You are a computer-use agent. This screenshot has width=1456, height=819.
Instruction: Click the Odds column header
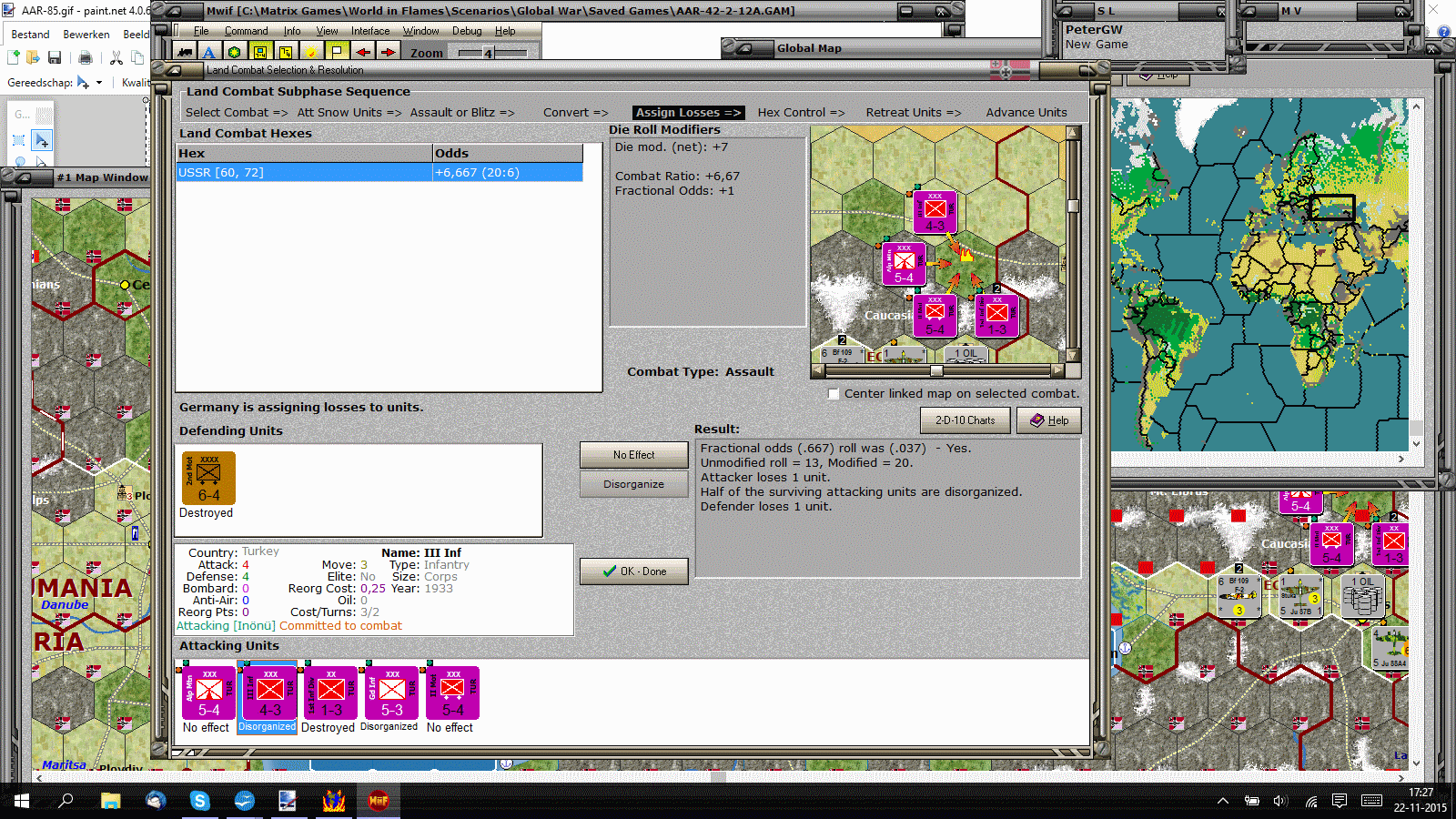508,153
